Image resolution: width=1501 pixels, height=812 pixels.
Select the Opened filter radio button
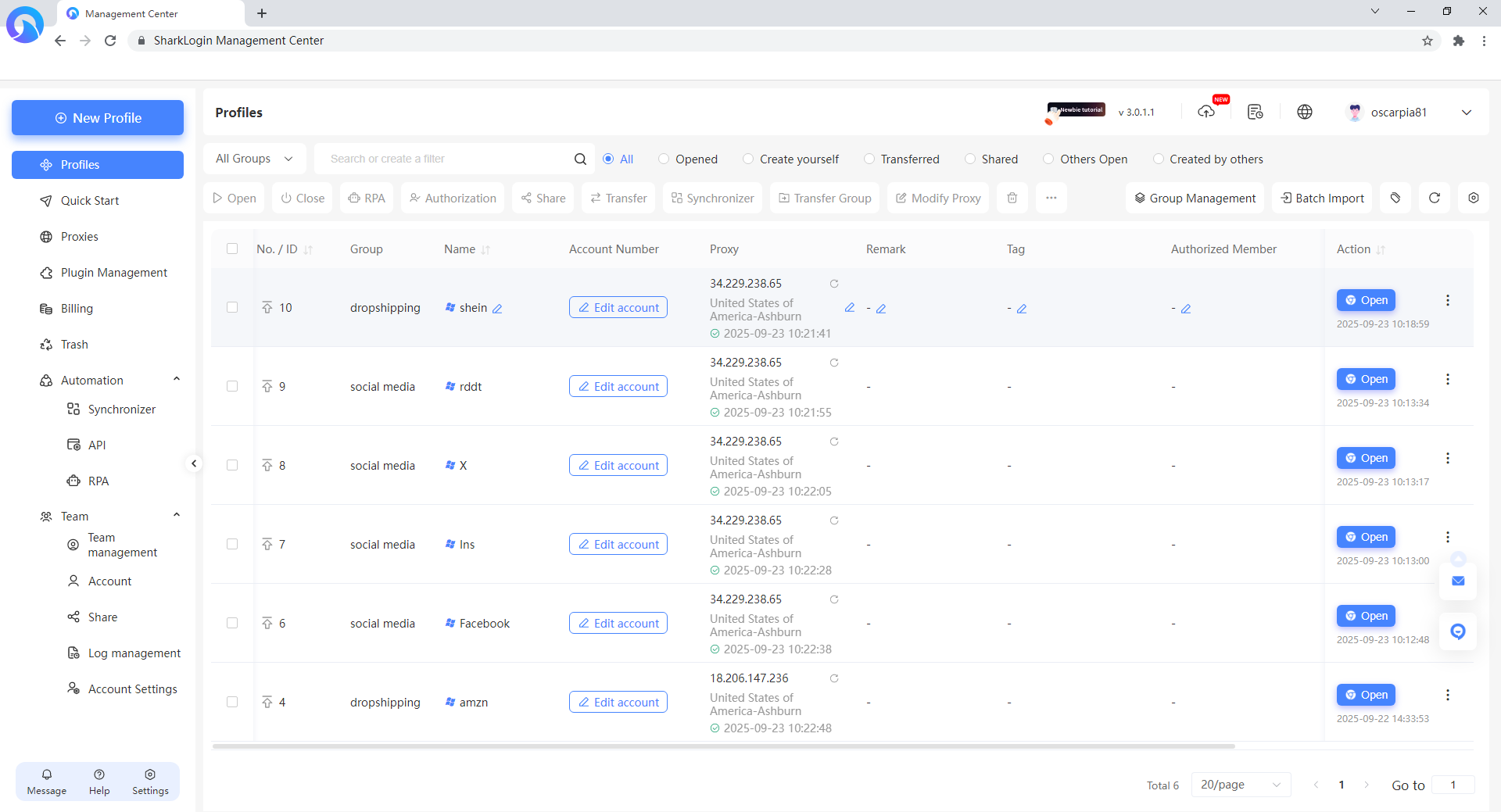coord(664,159)
